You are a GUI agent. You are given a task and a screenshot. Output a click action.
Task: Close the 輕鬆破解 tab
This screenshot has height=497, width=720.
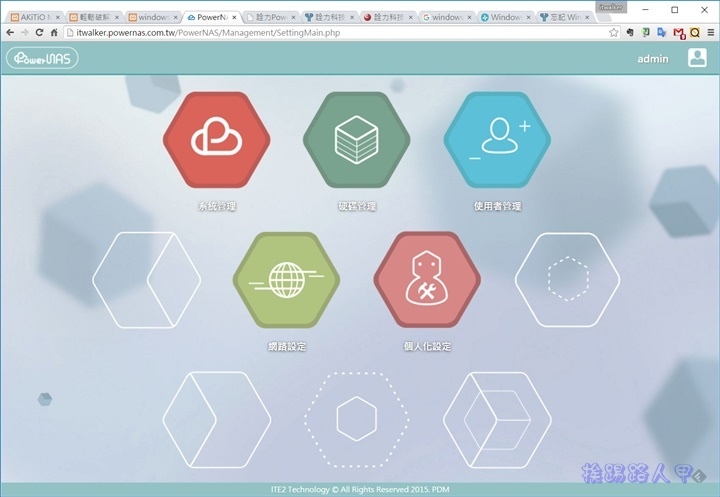[117, 17]
